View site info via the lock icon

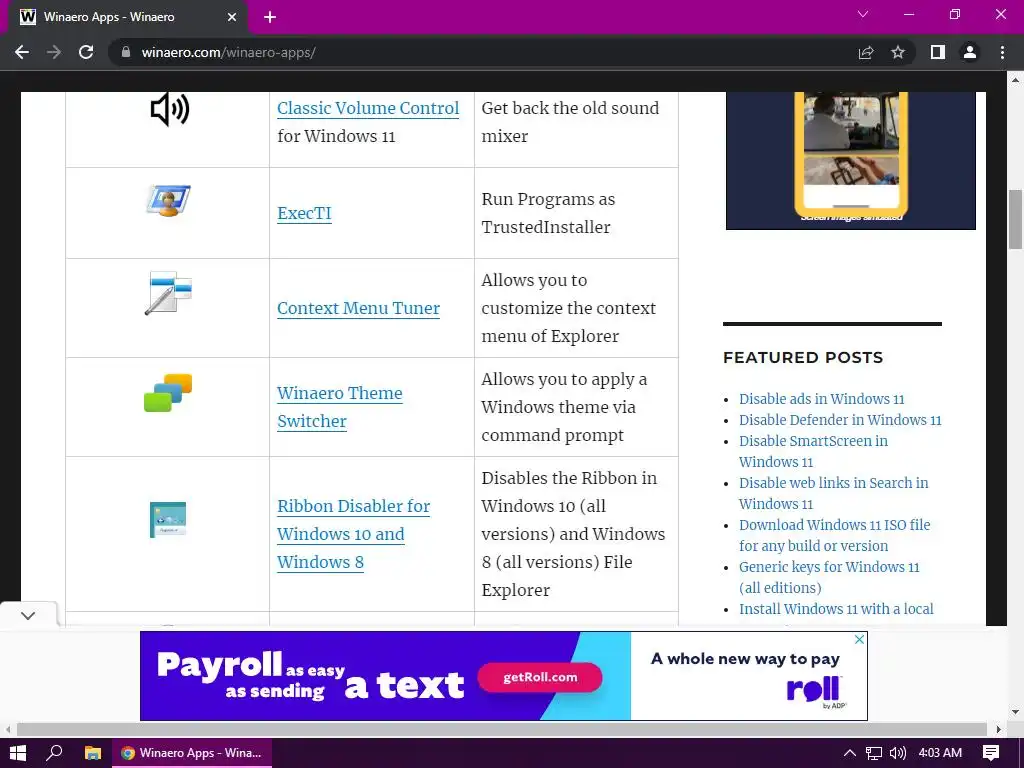click(x=126, y=52)
